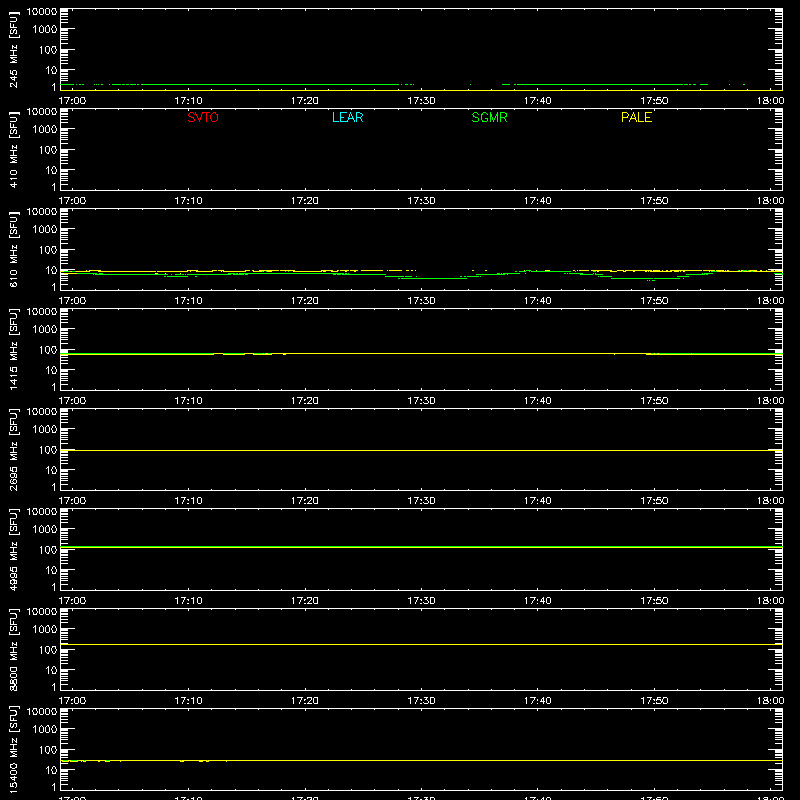Click the 17:40 label below the 410 MHz panel

(x=537, y=201)
